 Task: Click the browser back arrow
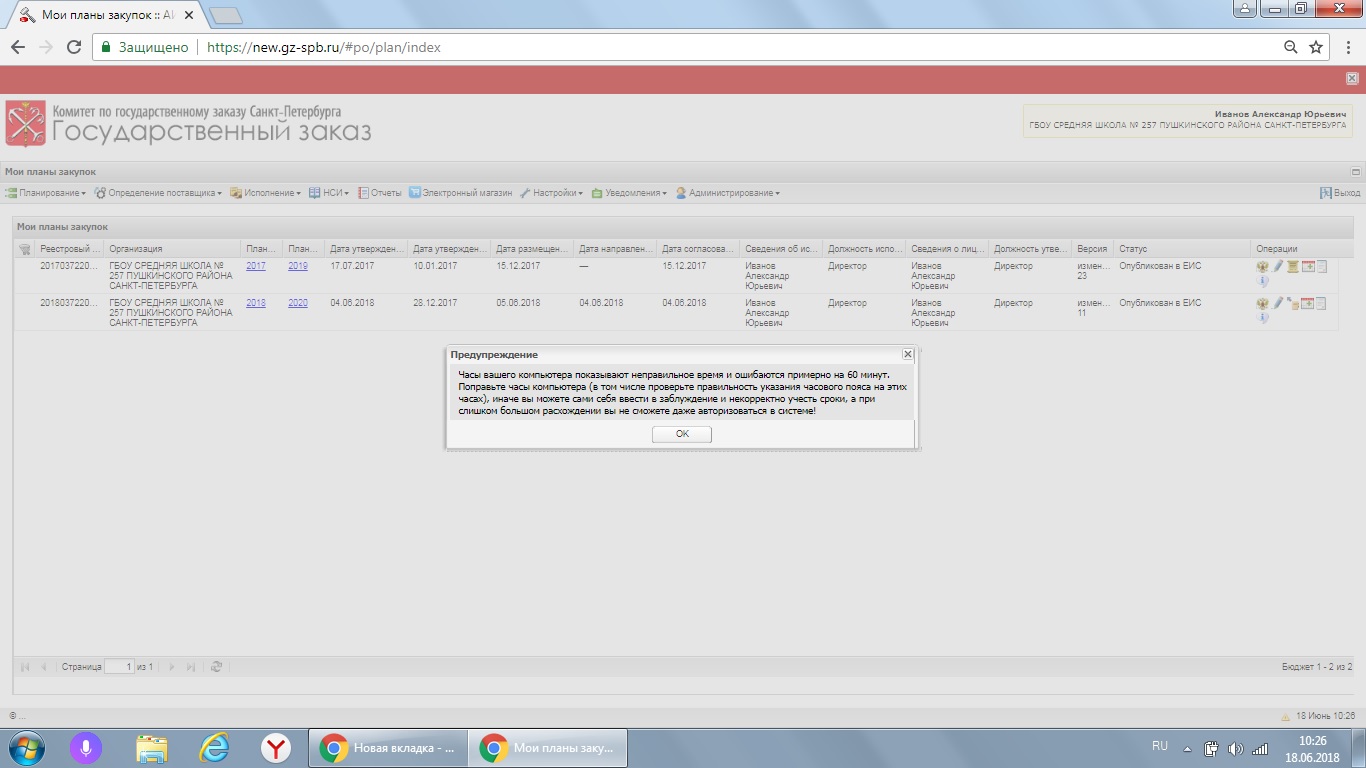click(x=18, y=47)
